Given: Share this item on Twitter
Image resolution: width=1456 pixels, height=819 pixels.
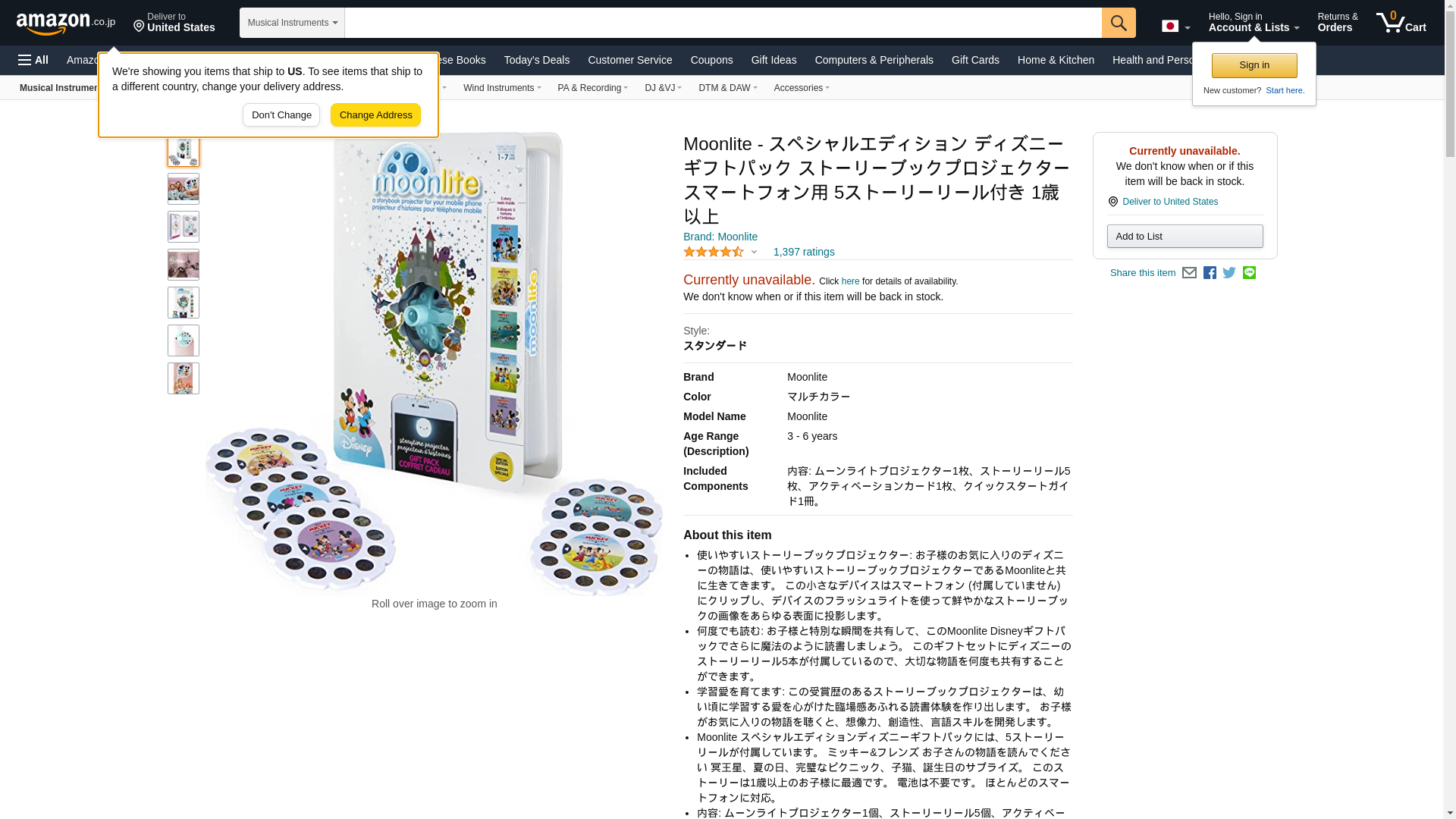Looking at the screenshot, I should [x=1229, y=273].
